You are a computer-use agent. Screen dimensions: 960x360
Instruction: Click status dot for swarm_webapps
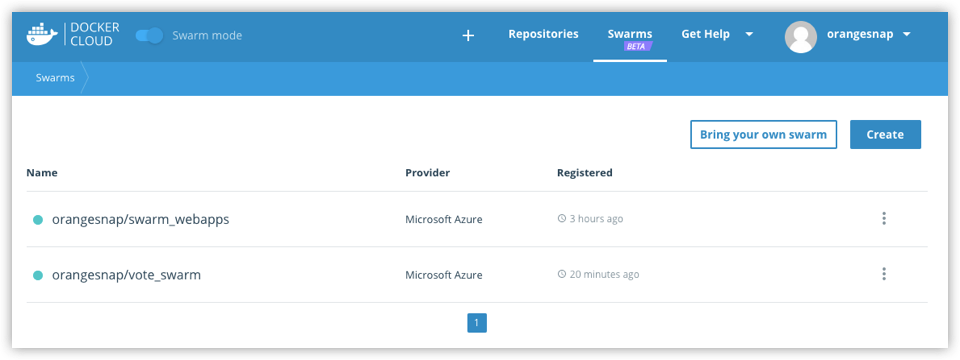(x=37, y=220)
